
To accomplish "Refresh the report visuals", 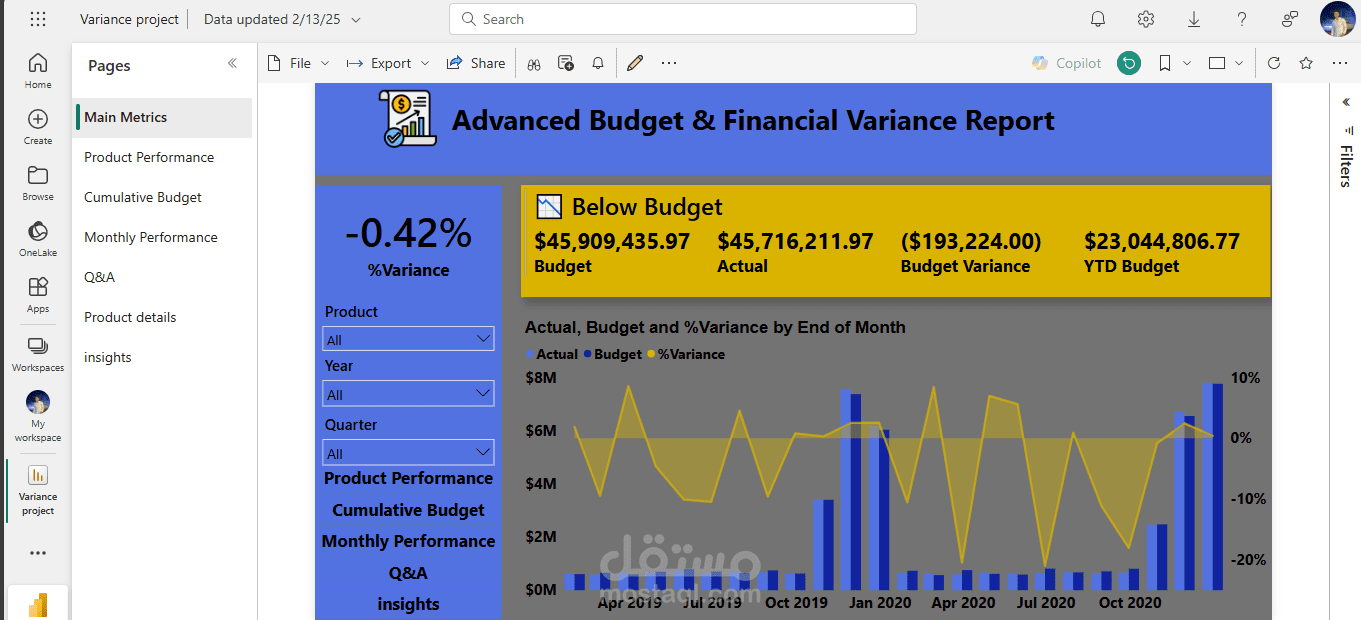I will tap(1273, 63).
